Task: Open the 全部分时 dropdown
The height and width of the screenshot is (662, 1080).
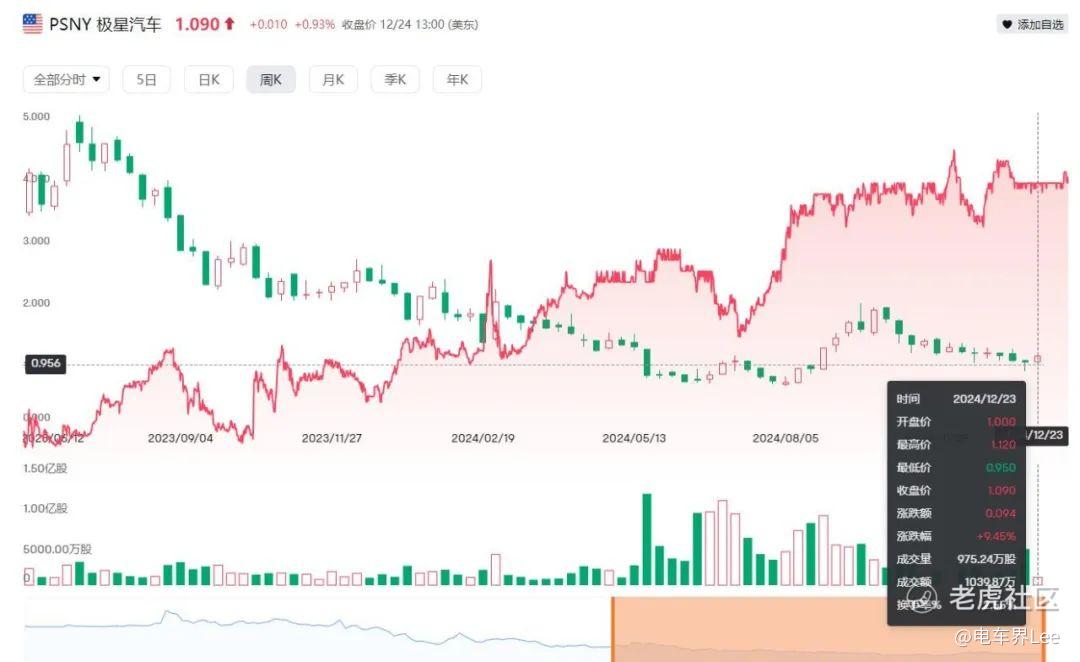Action: click(66, 79)
